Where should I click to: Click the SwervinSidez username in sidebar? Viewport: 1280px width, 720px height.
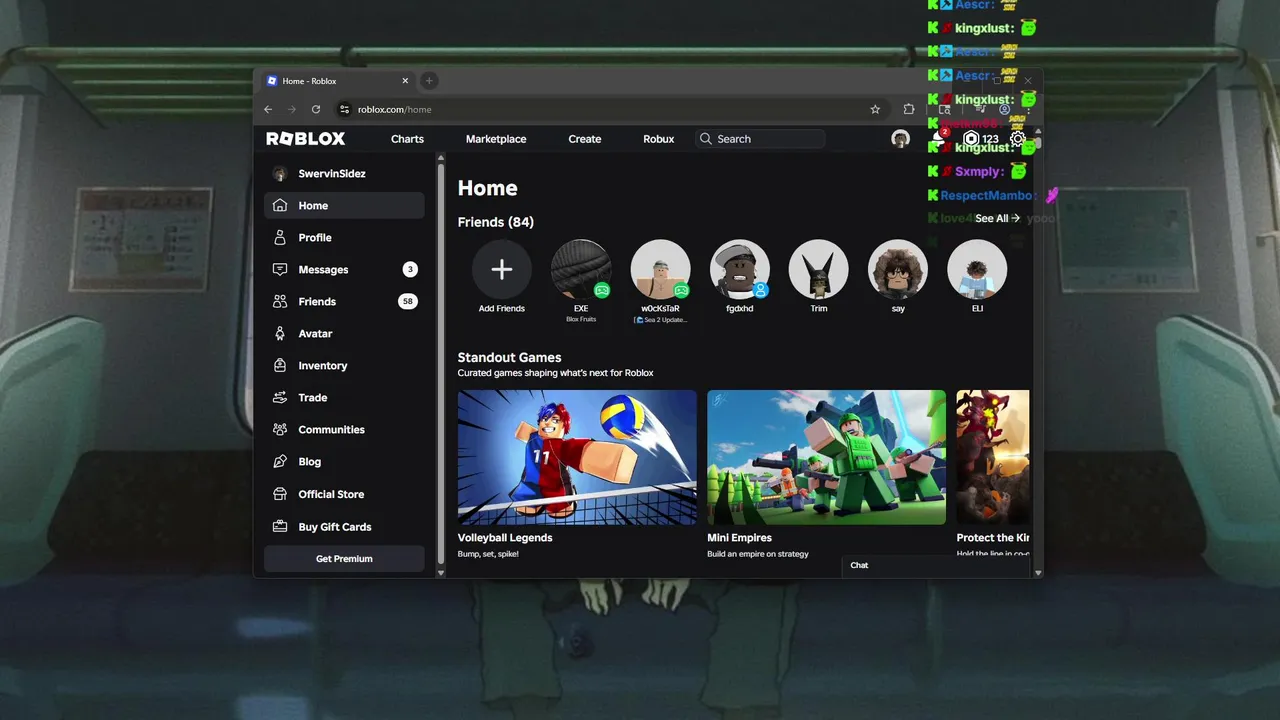[332, 173]
